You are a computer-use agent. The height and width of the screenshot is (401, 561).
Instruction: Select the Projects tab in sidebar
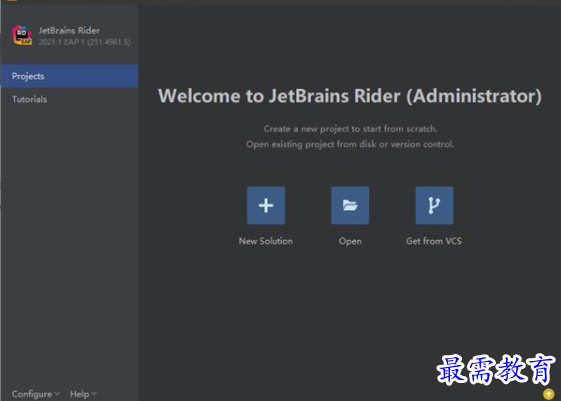69,76
